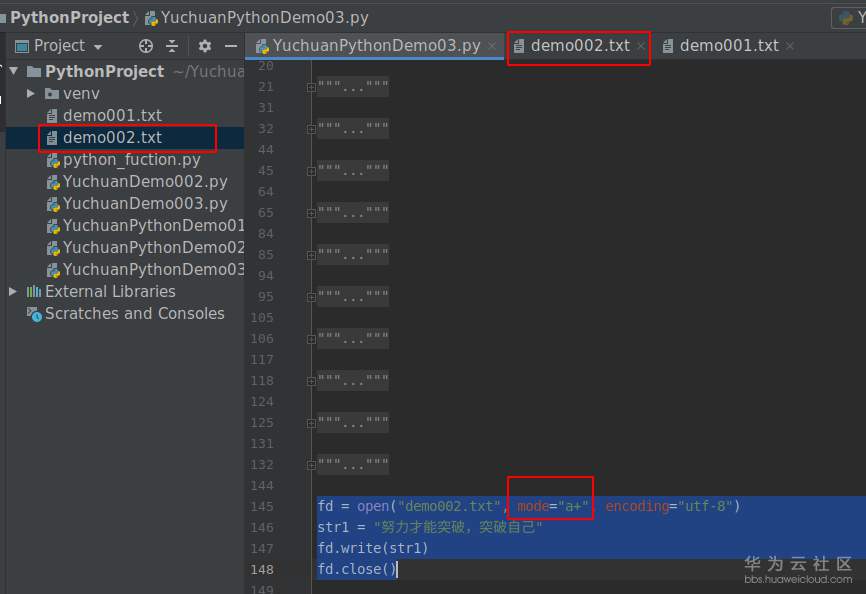Viewport: 866px width, 594px height.
Task: Click the venv folder icon
Action: point(52,93)
